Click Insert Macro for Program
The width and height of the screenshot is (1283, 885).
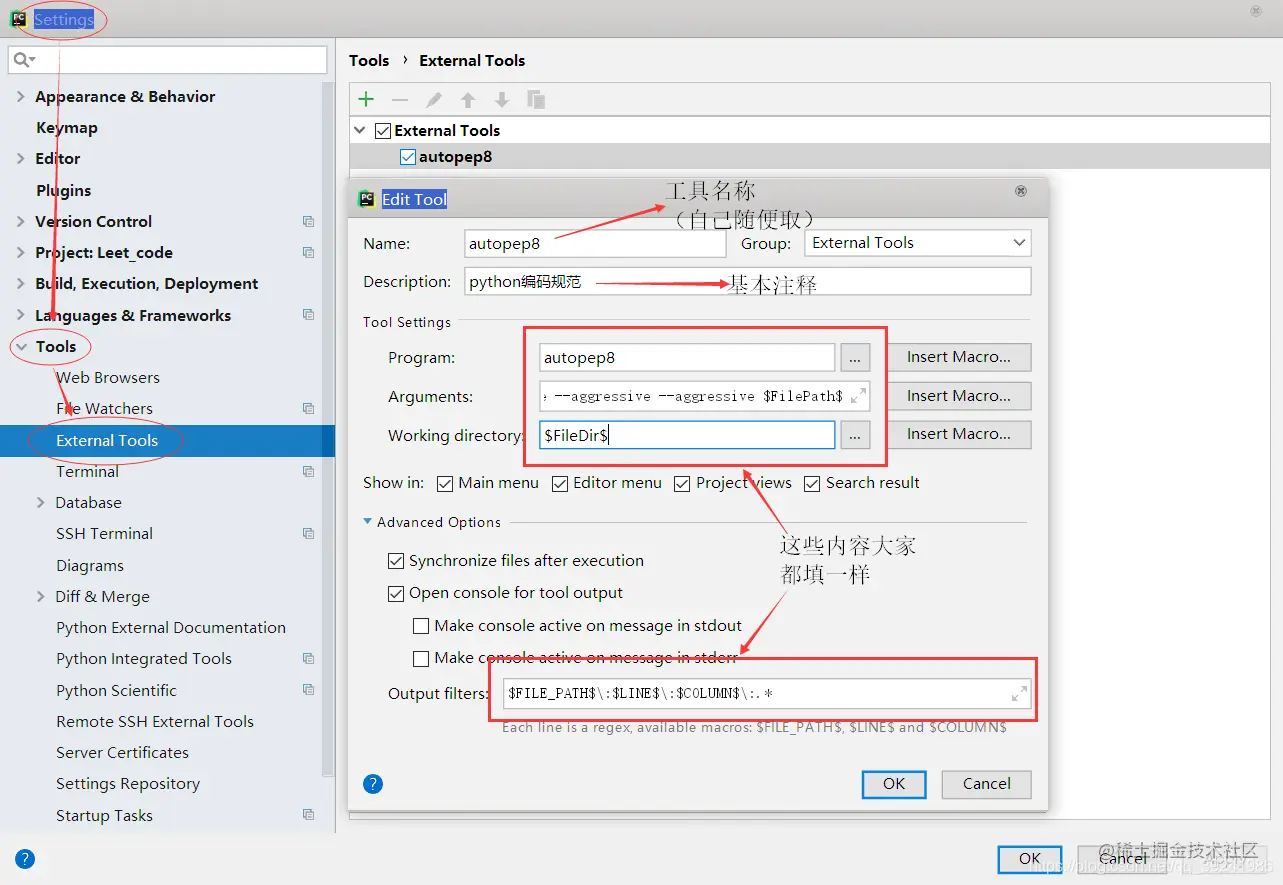(958, 357)
